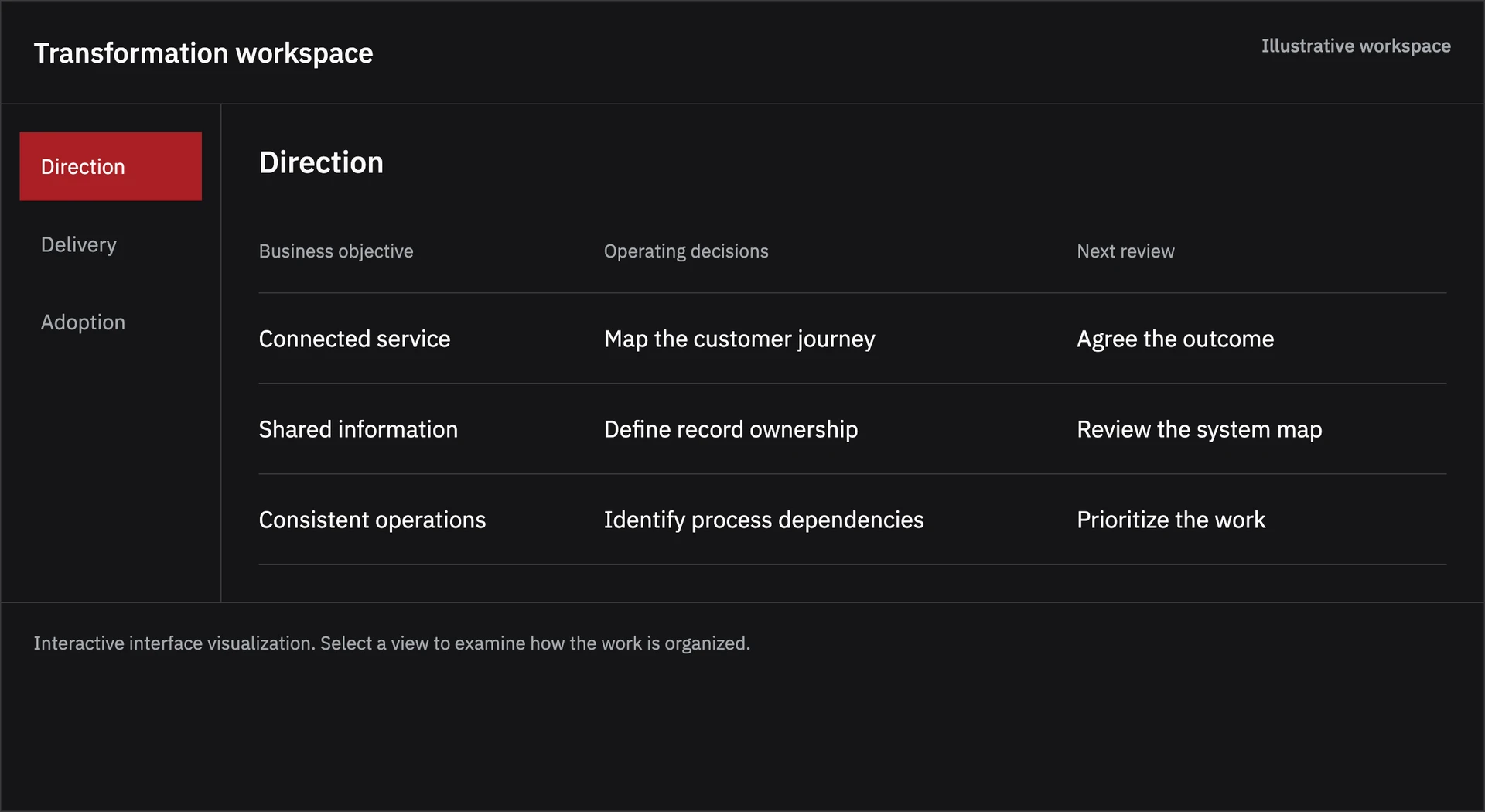Open the Adoption view
This screenshot has height=812, width=1485.
tap(111, 322)
